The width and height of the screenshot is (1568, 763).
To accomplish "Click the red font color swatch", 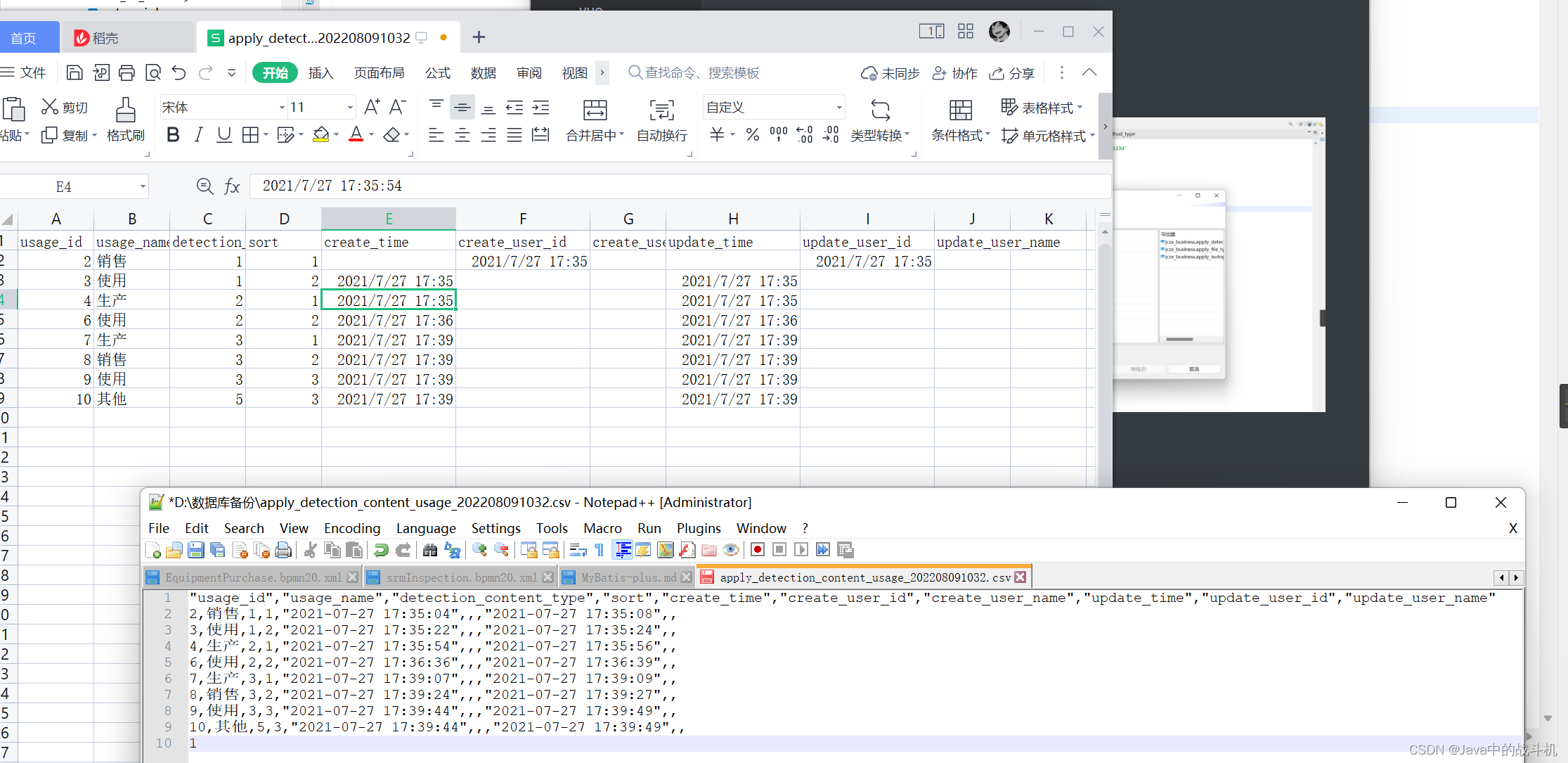I will pyautogui.click(x=356, y=135).
